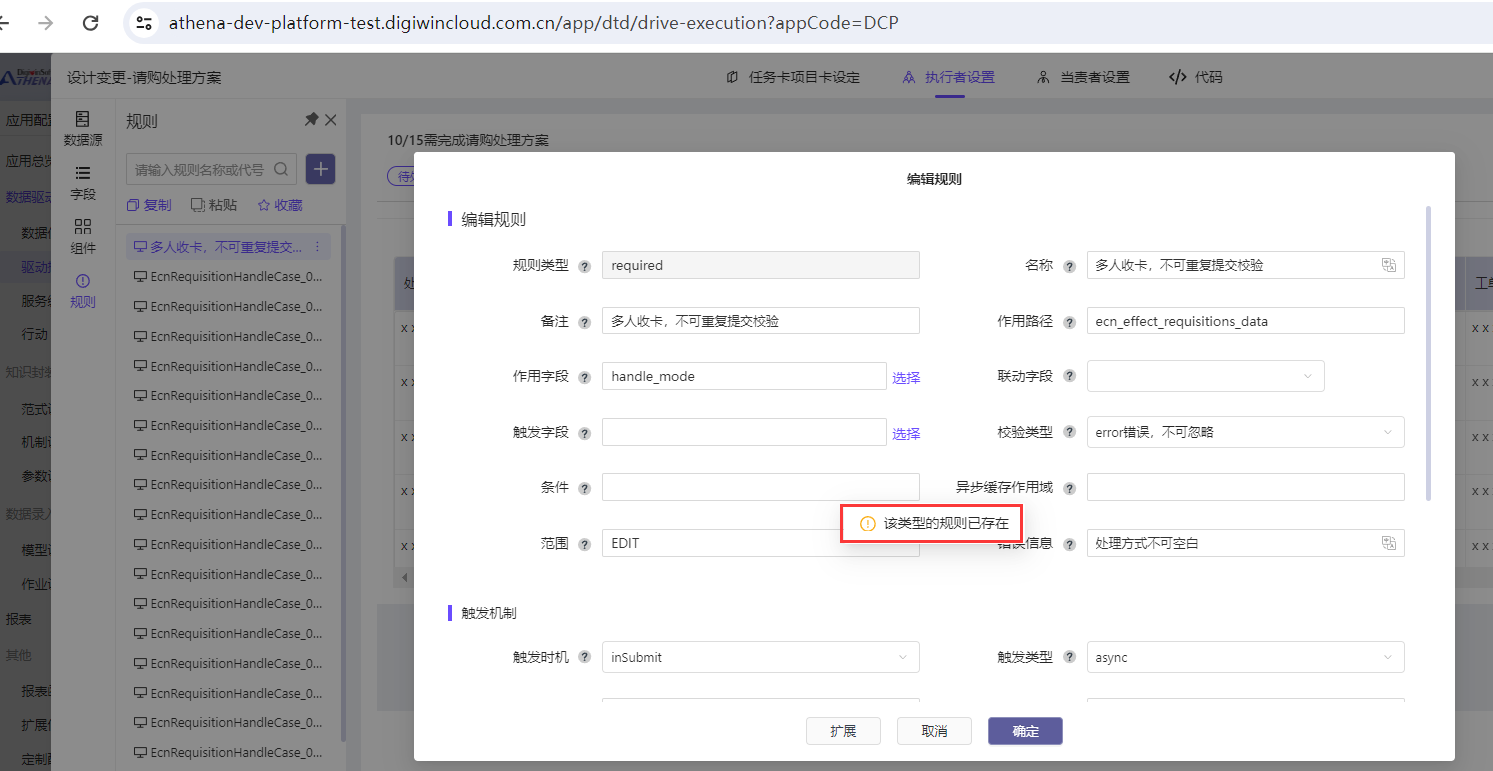The image size is (1493, 771).
Task: Show help tooltip for 规则类型
Action: tap(584, 266)
